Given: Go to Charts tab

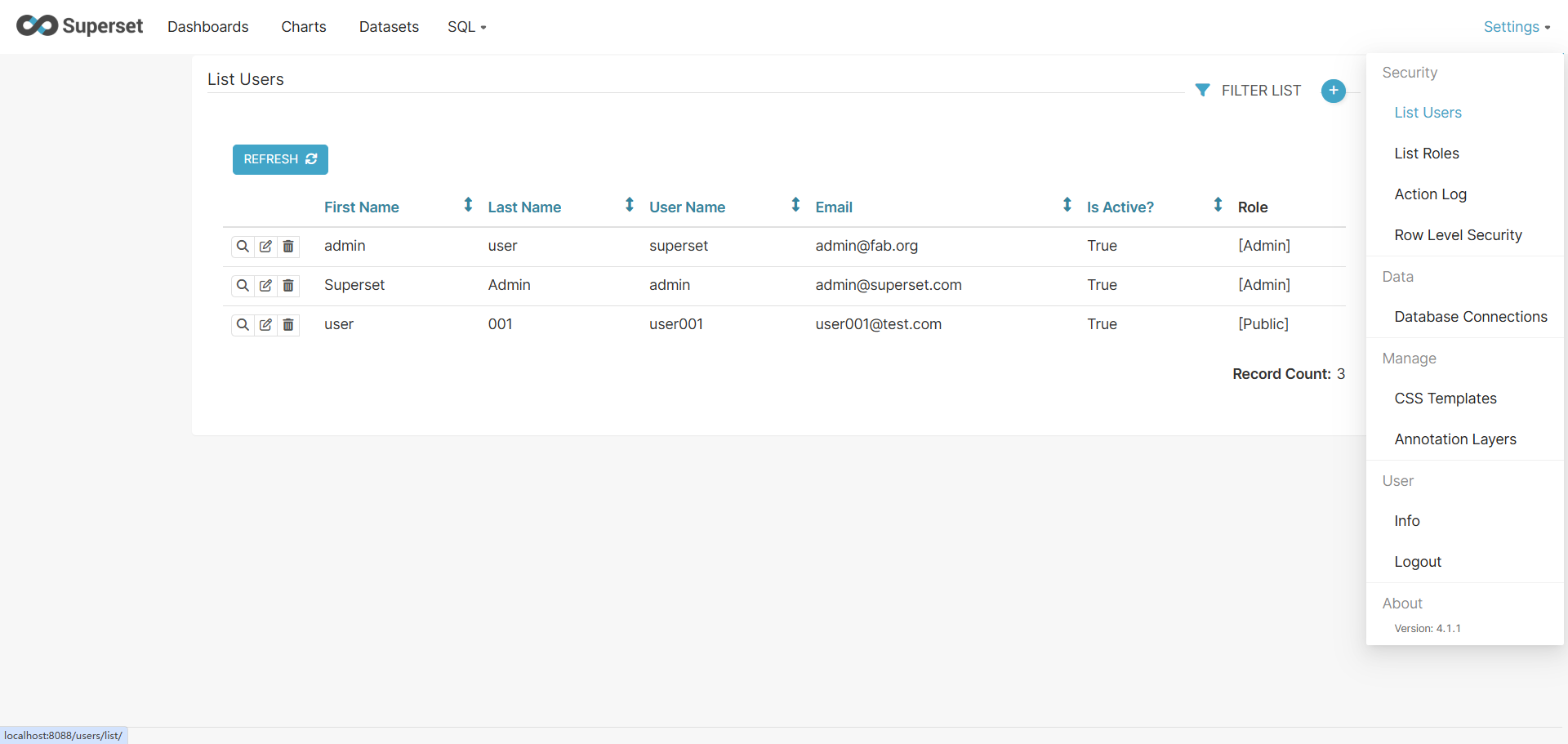Looking at the screenshot, I should tap(304, 27).
